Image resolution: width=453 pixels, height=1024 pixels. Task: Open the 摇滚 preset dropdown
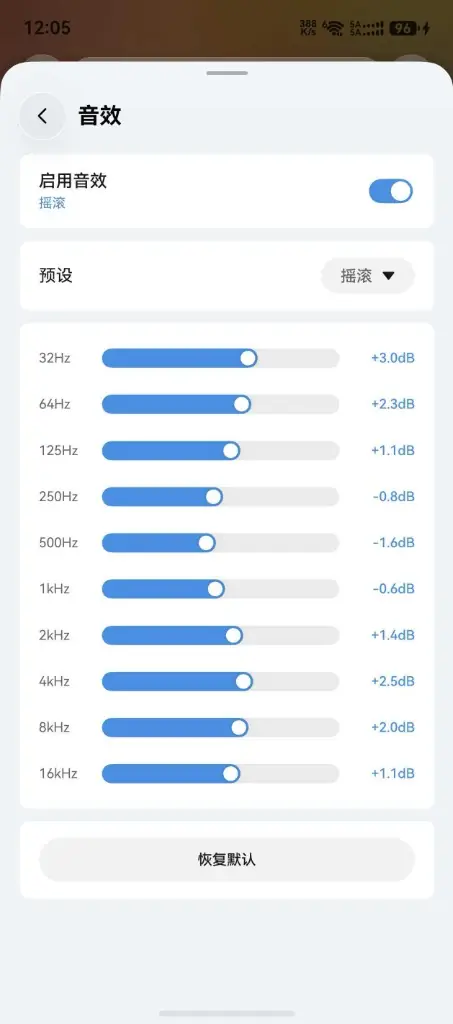coord(367,276)
